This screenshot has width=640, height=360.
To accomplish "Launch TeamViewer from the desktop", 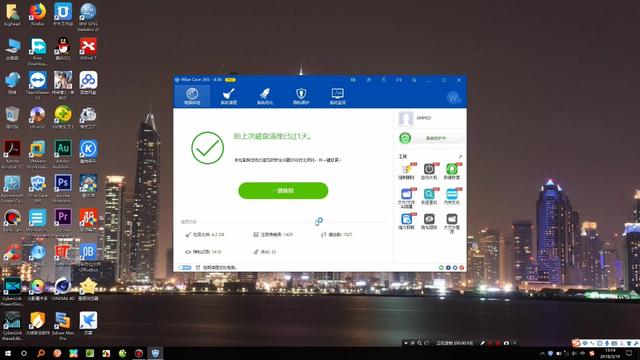I will [38, 85].
